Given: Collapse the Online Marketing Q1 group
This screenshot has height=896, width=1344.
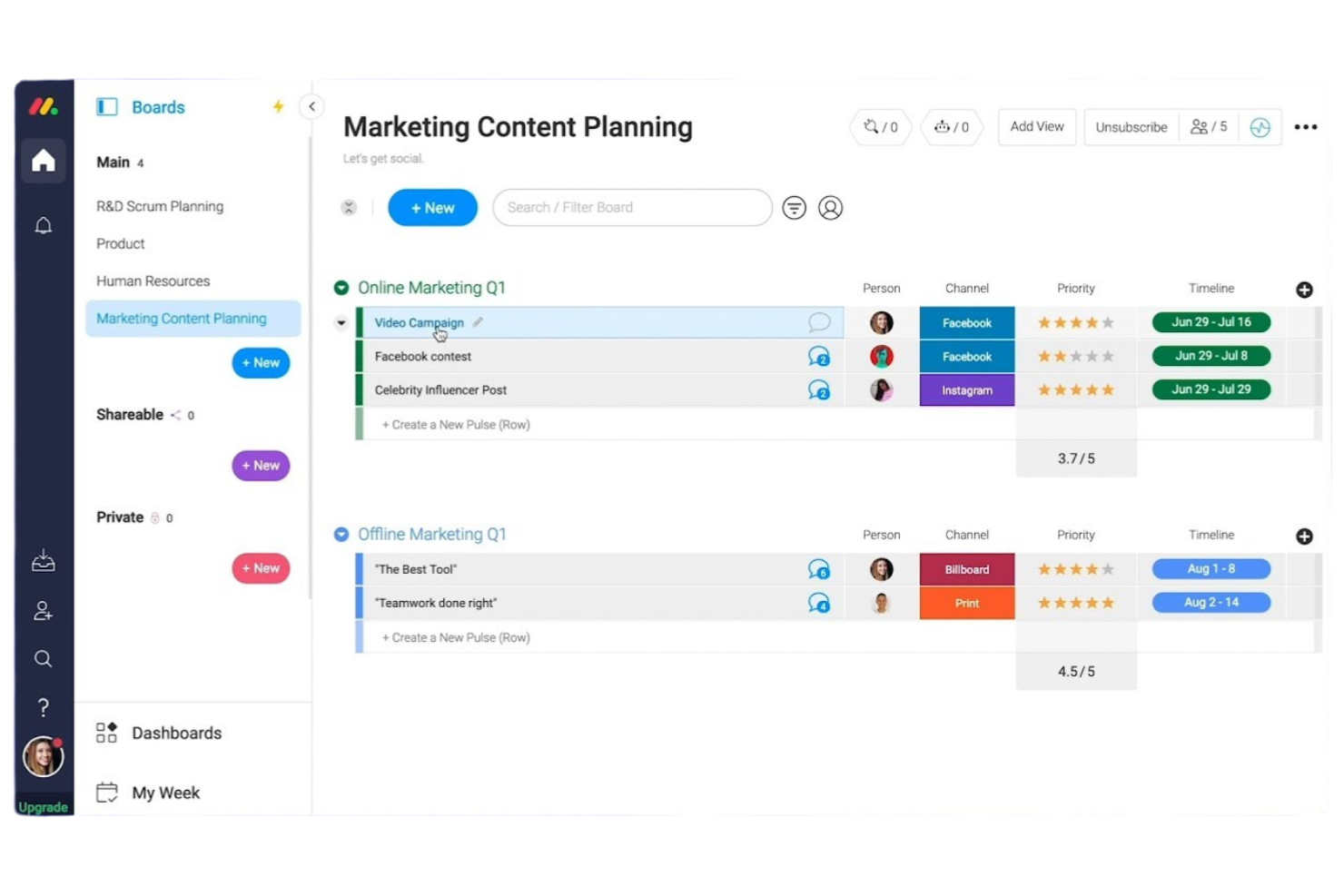Looking at the screenshot, I should coord(341,288).
